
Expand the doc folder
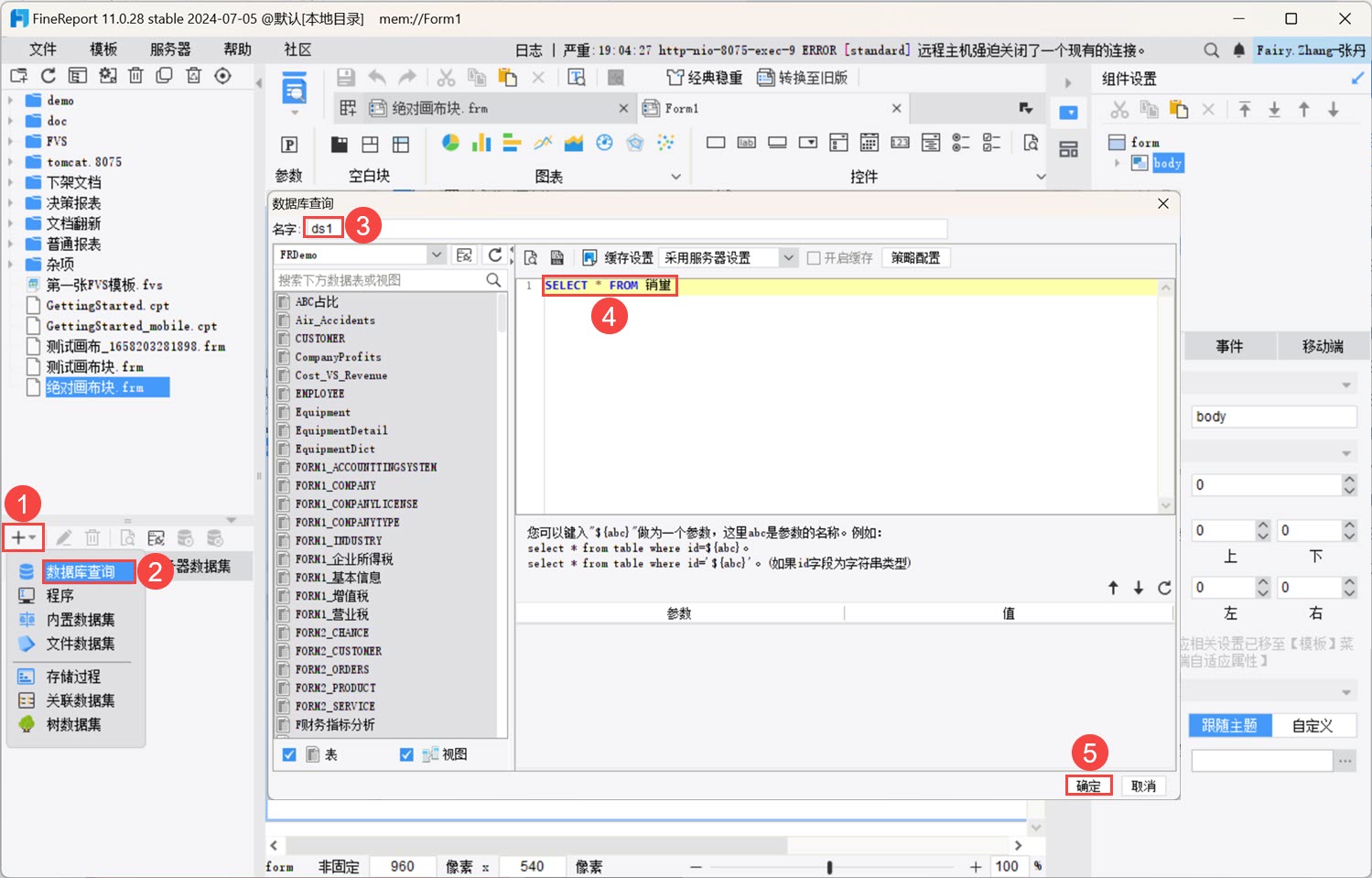tap(11, 121)
